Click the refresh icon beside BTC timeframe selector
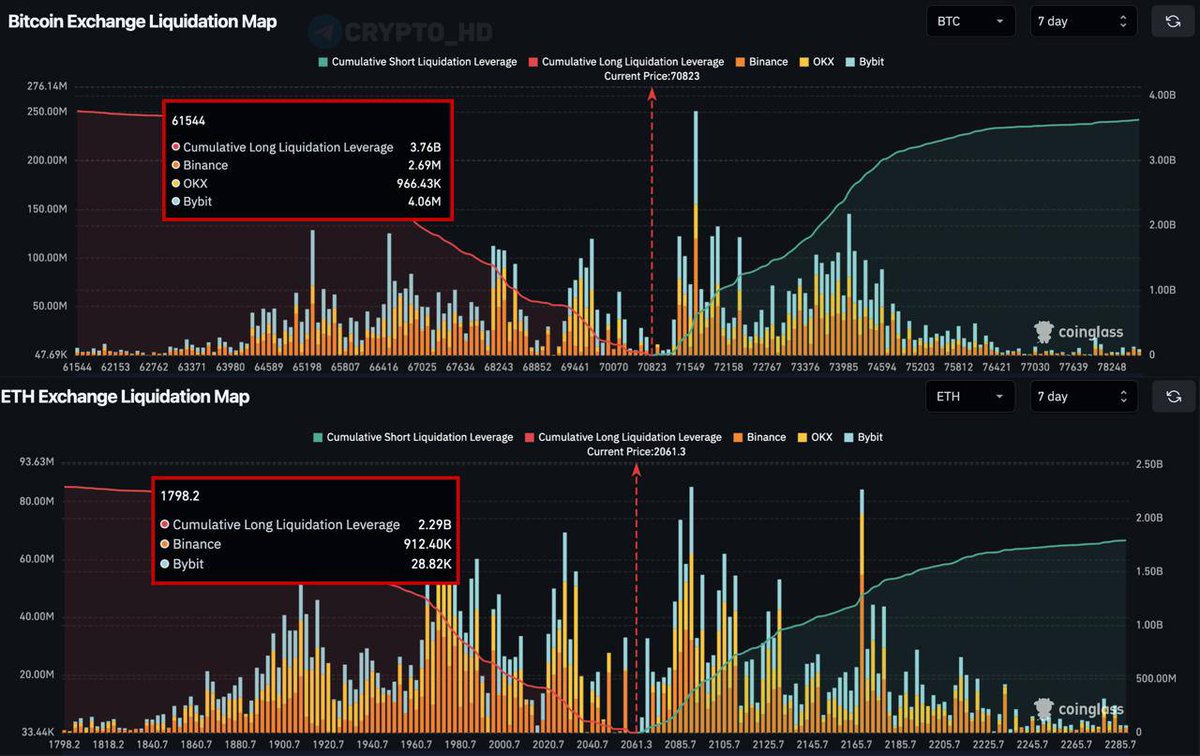This screenshot has width=1200, height=756. 1173,20
